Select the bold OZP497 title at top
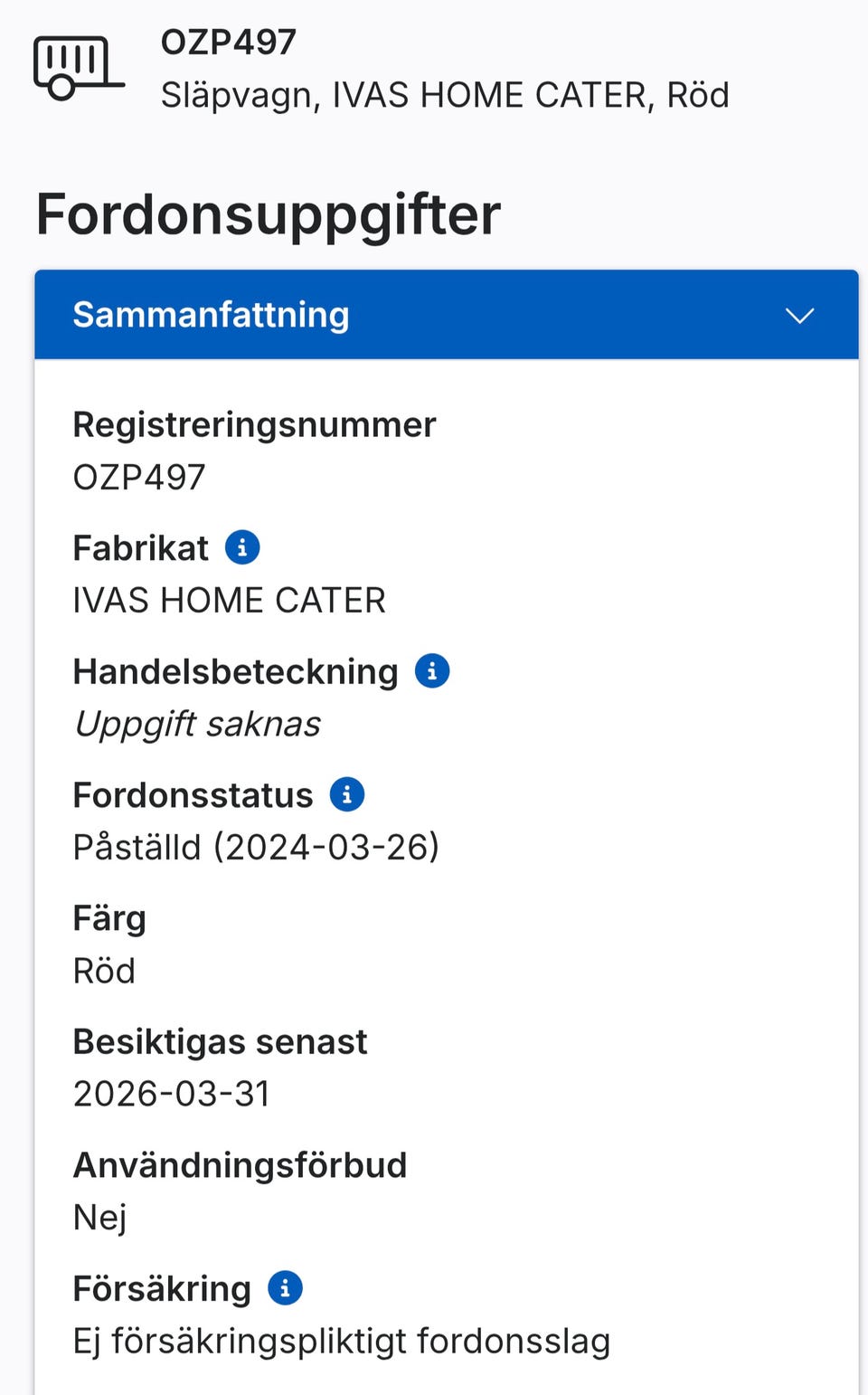Viewport: 868px width, 1395px height. 228,42
